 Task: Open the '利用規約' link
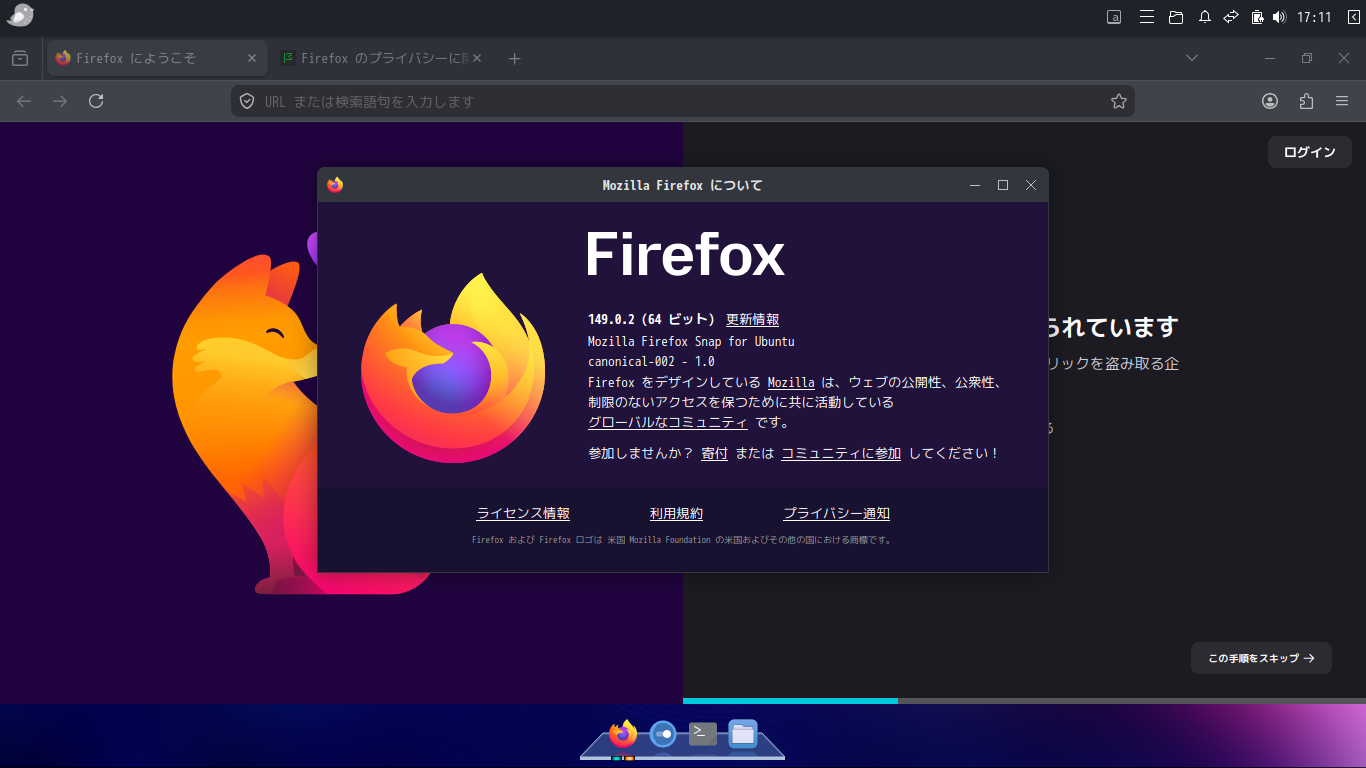point(676,514)
